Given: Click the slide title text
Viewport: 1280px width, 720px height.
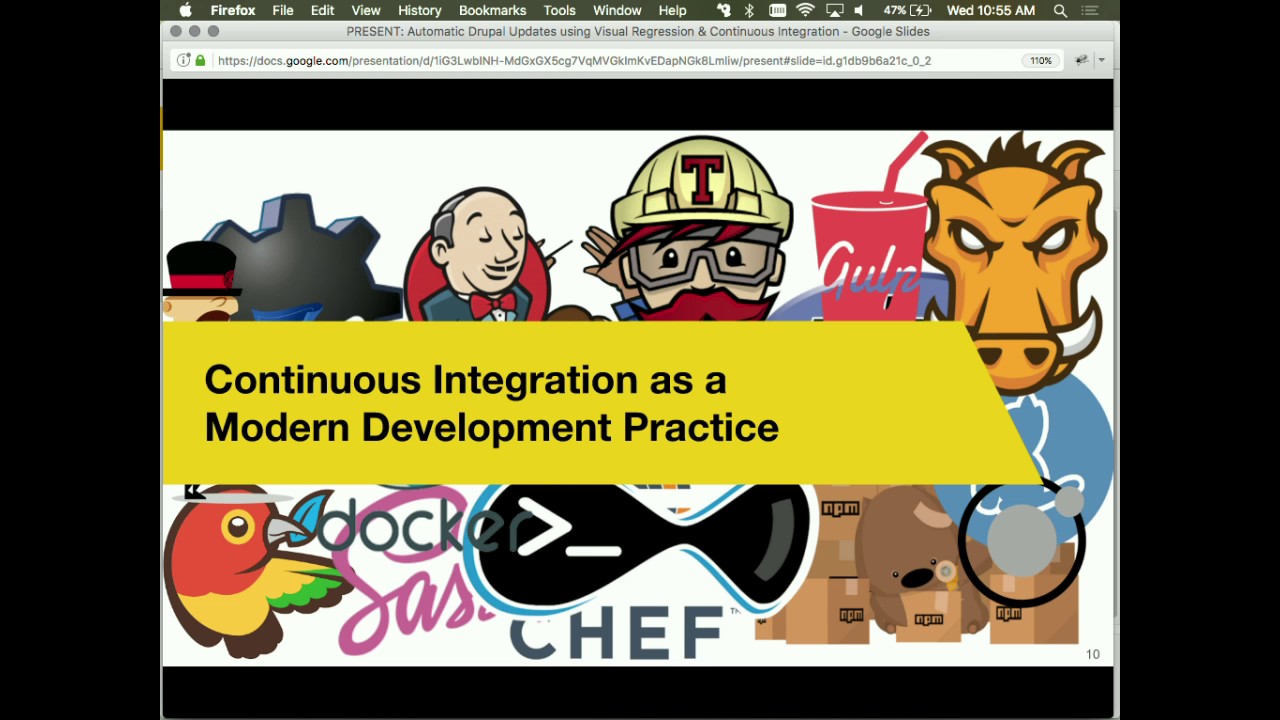Looking at the screenshot, I should pyautogui.click(x=491, y=403).
